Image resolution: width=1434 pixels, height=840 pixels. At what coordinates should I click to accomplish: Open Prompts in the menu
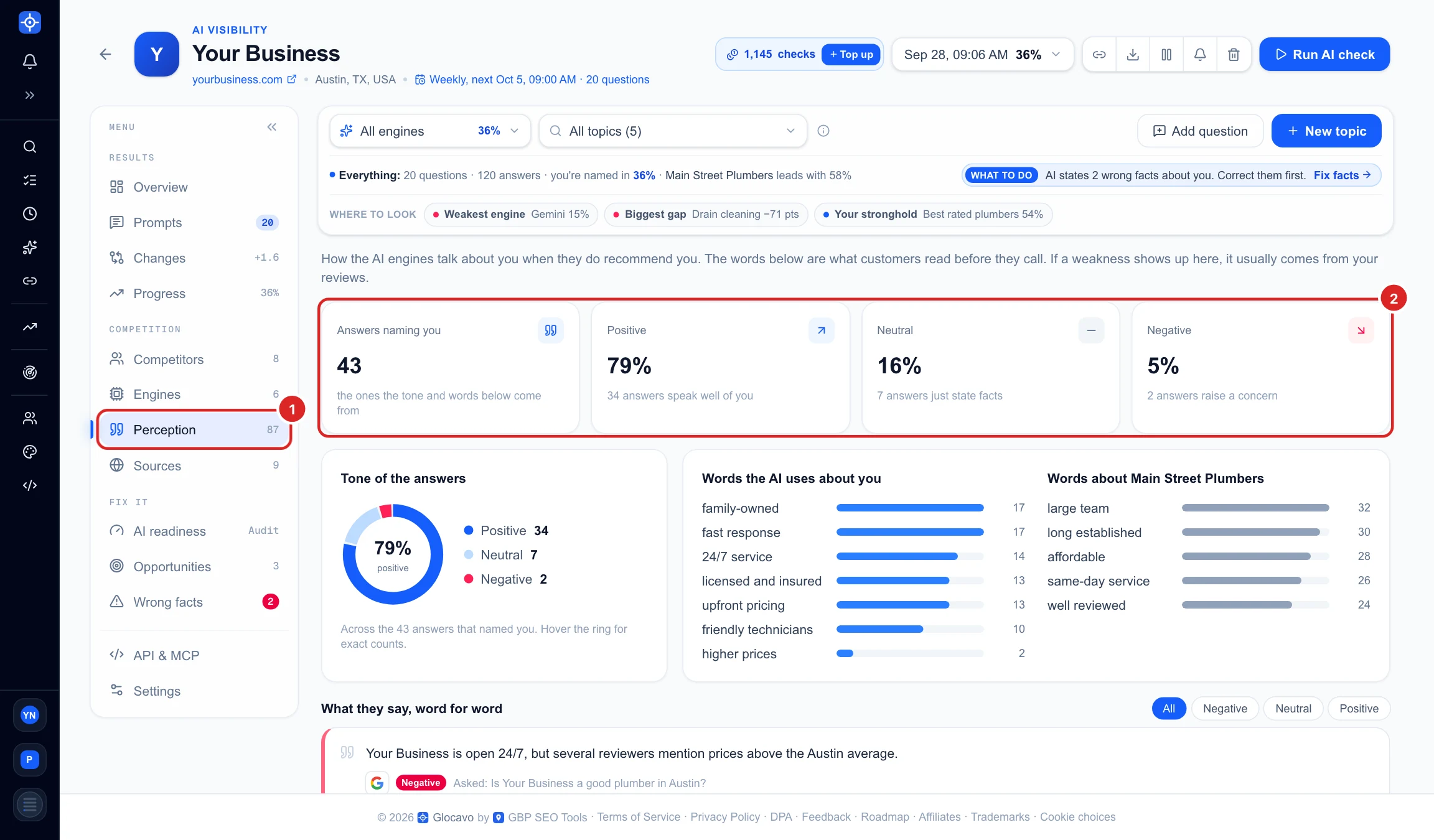(x=194, y=223)
